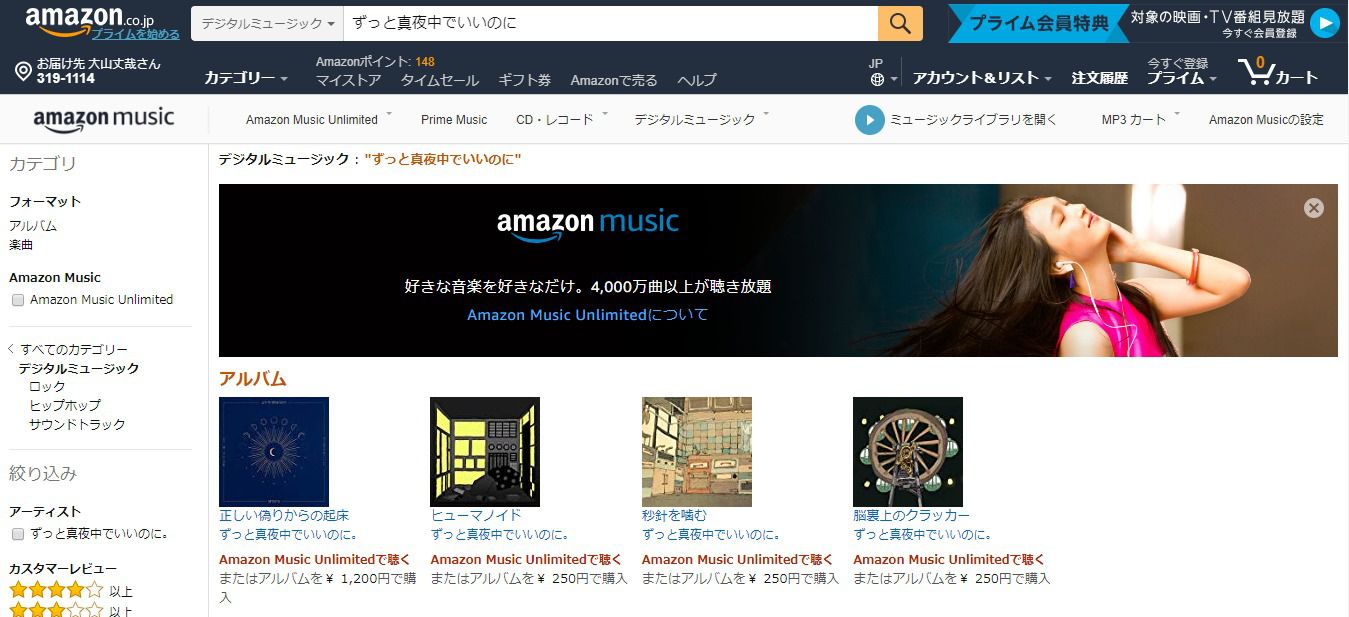Open the CD・レコード menu
This screenshot has height=617, width=1349.
pos(562,120)
